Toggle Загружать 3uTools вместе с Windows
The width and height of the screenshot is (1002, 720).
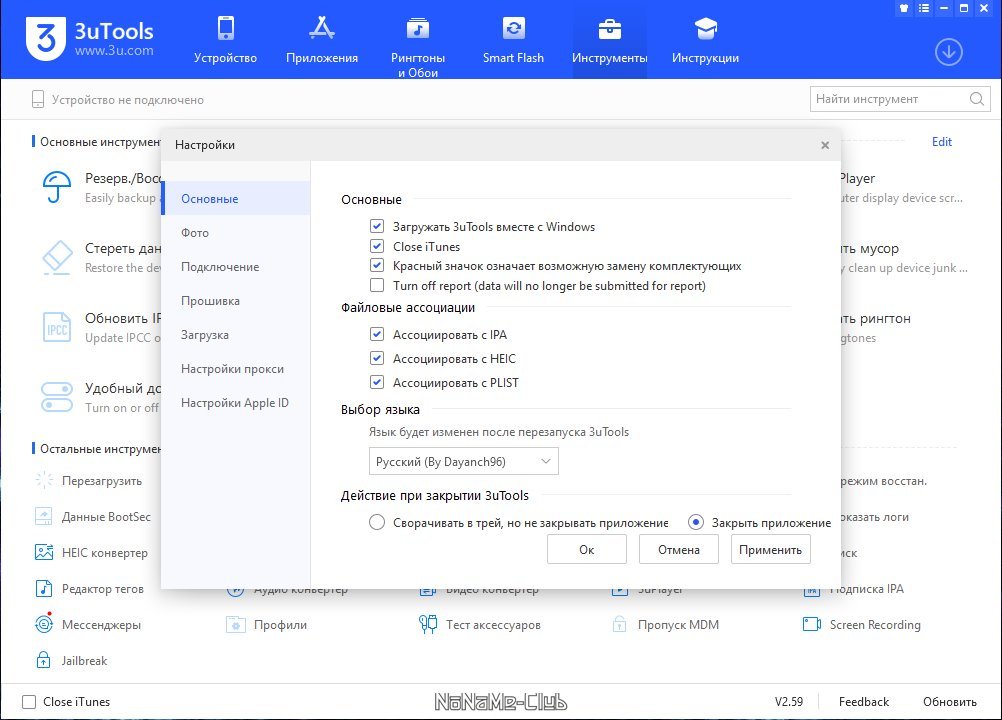coord(377,226)
